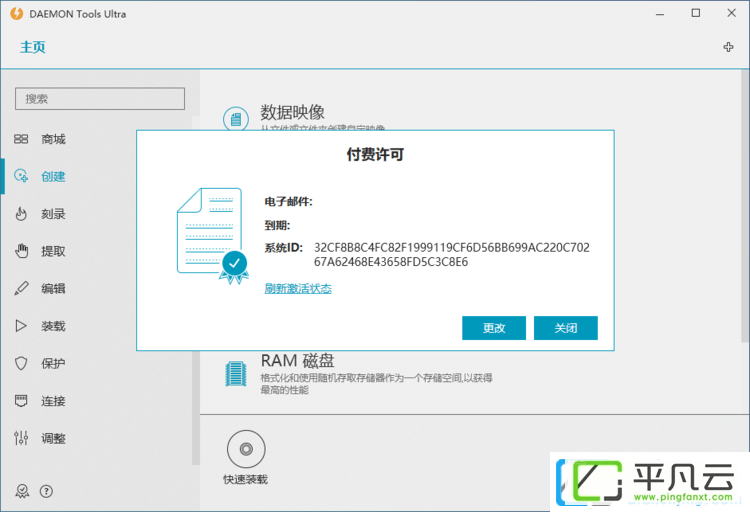The width and height of the screenshot is (750, 512).
Task: Click the RAM 磁盘 chip icon
Action: pos(236,374)
